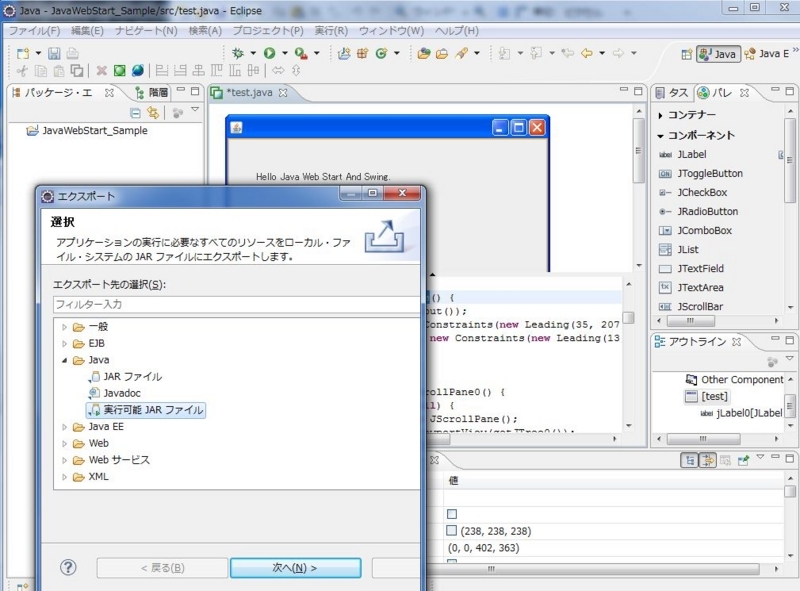Click the Print toolbar icon
The width and height of the screenshot is (800, 591).
(72, 53)
